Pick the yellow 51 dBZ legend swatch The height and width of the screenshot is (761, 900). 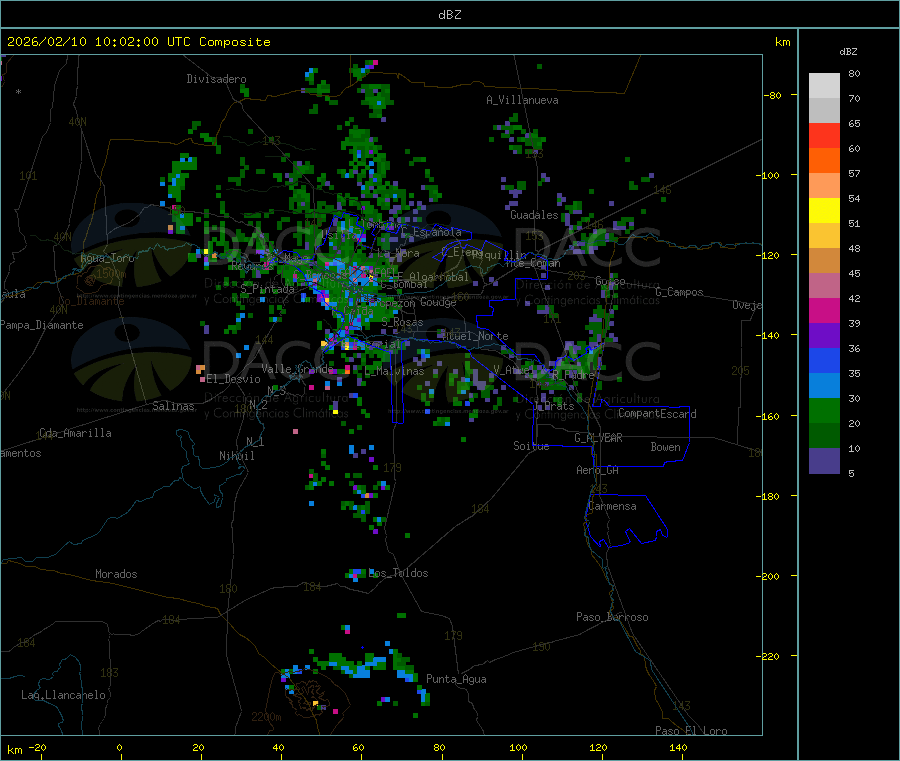pyautogui.click(x=824, y=211)
